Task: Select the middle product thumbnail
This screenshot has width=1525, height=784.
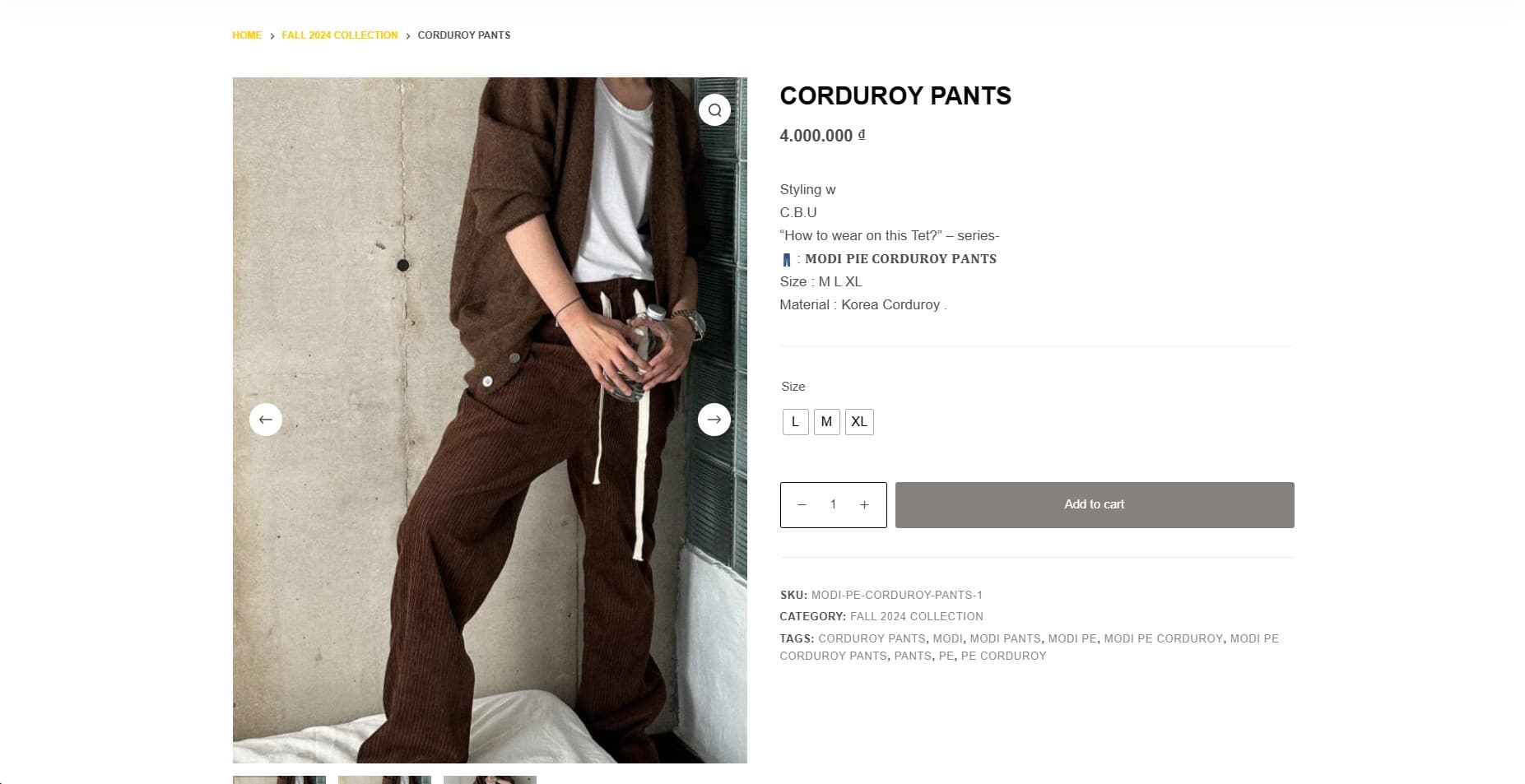Action: pyautogui.click(x=384, y=780)
